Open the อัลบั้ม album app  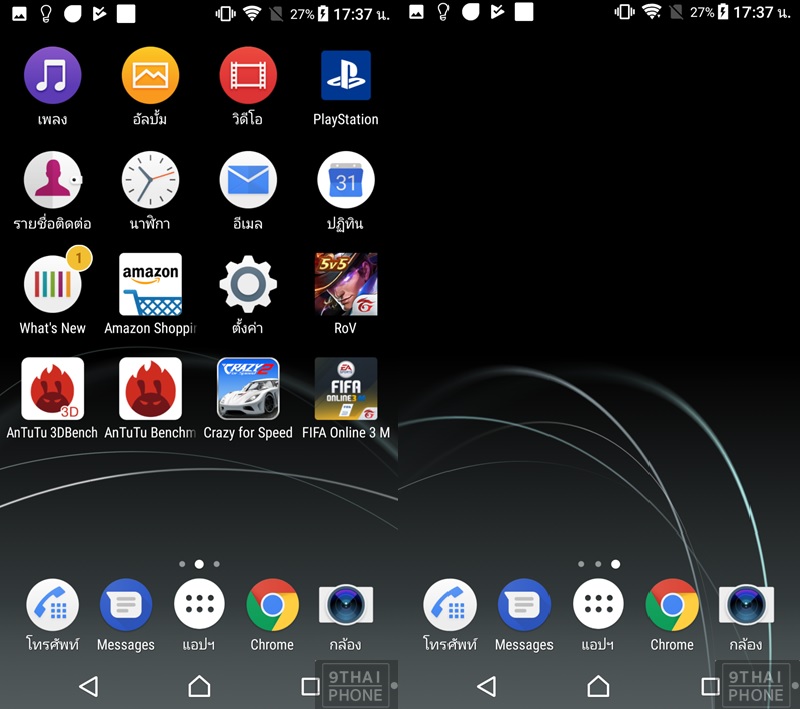click(151, 75)
